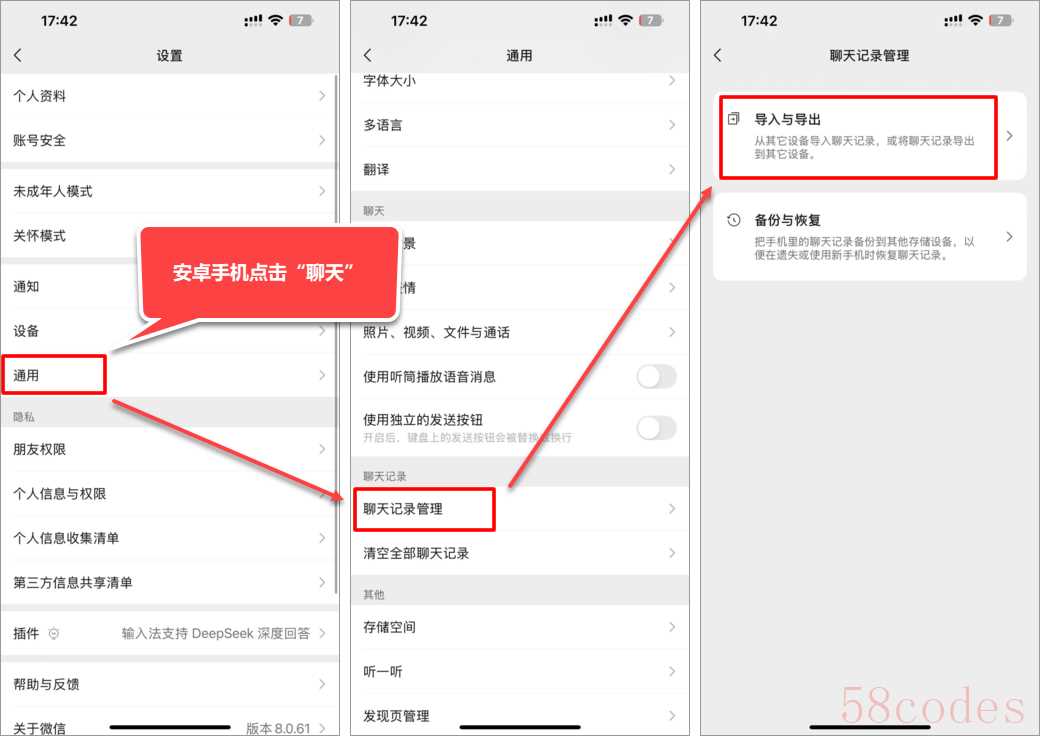Viewport: 1040px width, 736px height.
Task: Tap chevron on the 导入与导出 card
Action: point(1009,135)
